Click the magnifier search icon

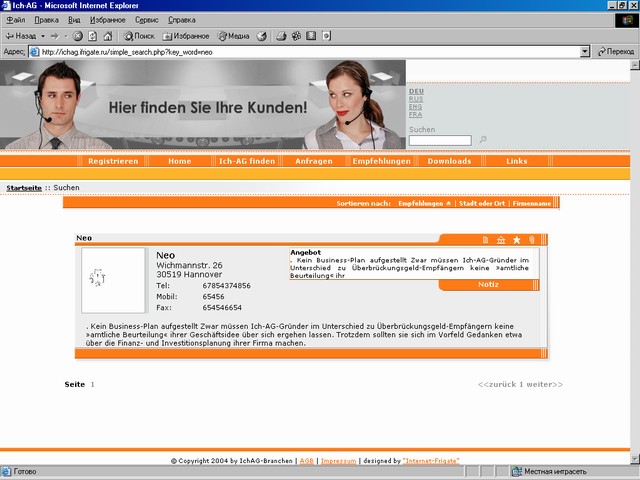tap(483, 140)
